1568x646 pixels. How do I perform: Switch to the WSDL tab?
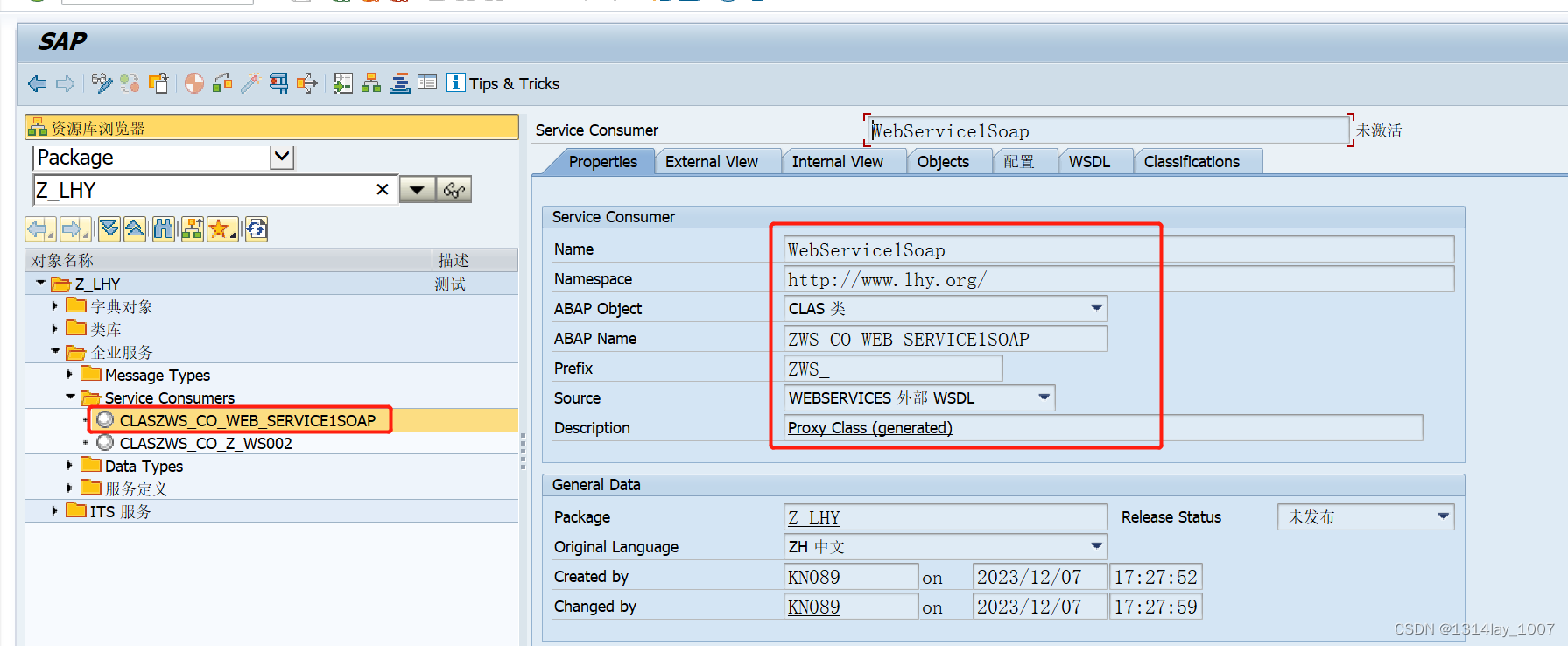(x=1089, y=162)
